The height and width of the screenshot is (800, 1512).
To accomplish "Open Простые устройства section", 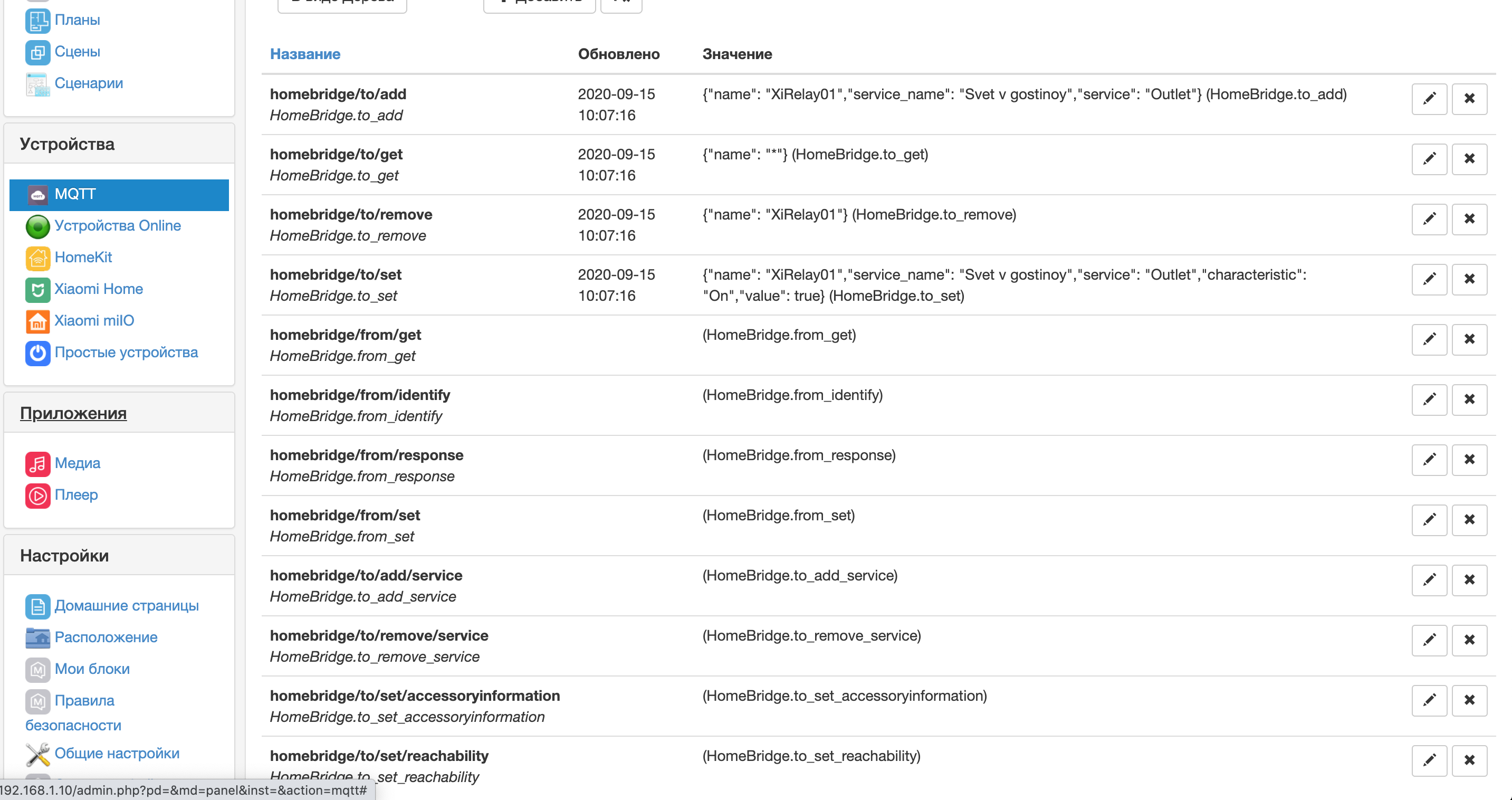I will 126,352.
